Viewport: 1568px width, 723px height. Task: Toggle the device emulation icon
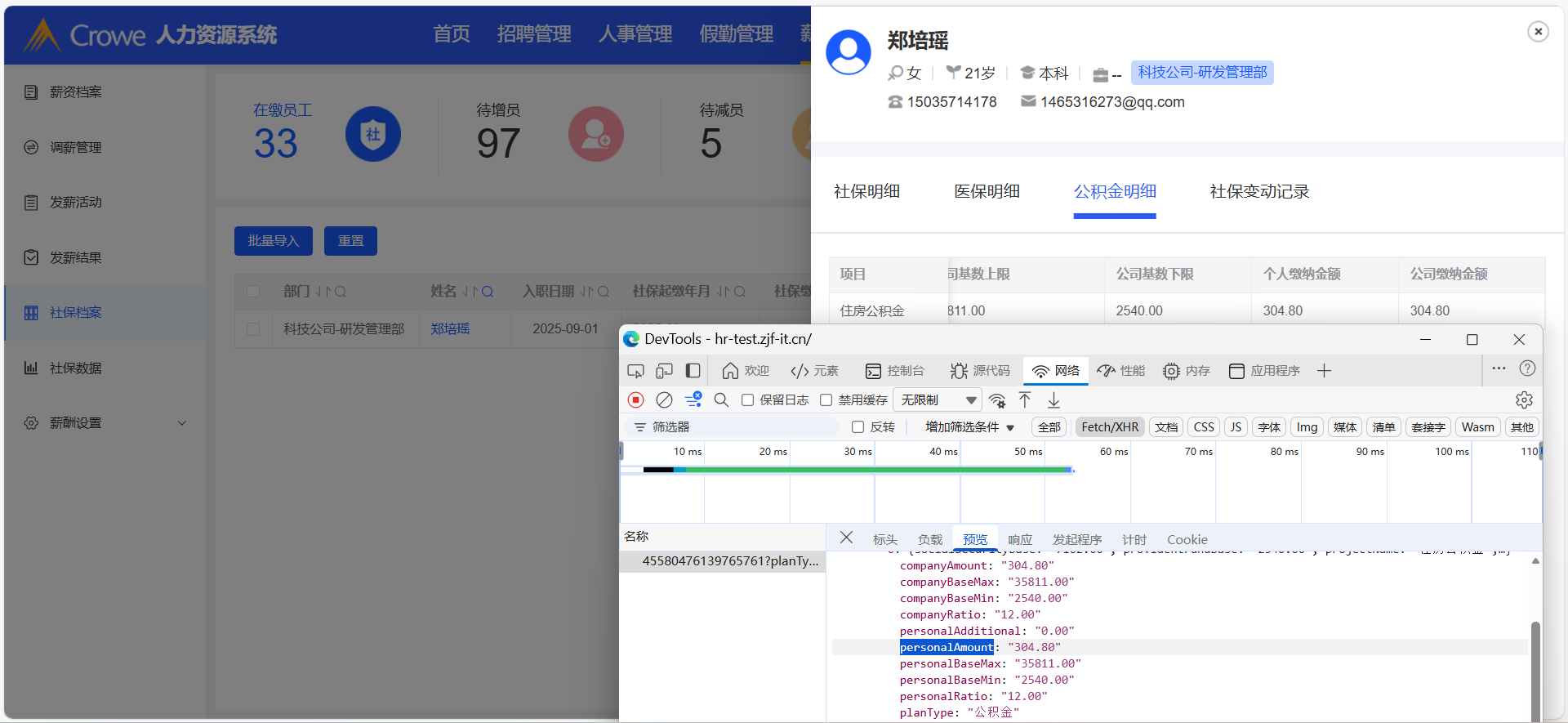(664, 371)
